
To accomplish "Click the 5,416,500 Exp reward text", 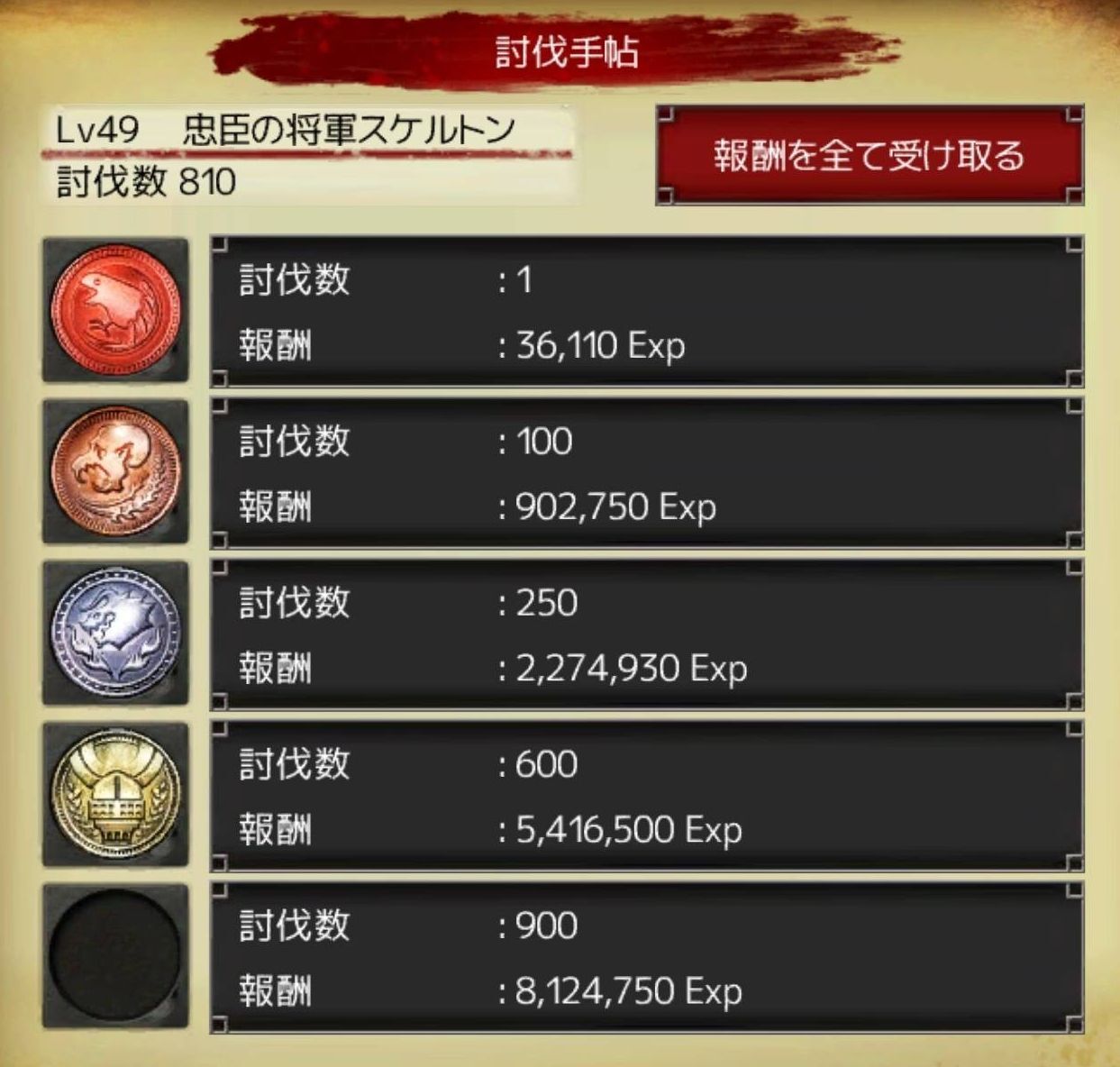I will (x=628, y=830).
